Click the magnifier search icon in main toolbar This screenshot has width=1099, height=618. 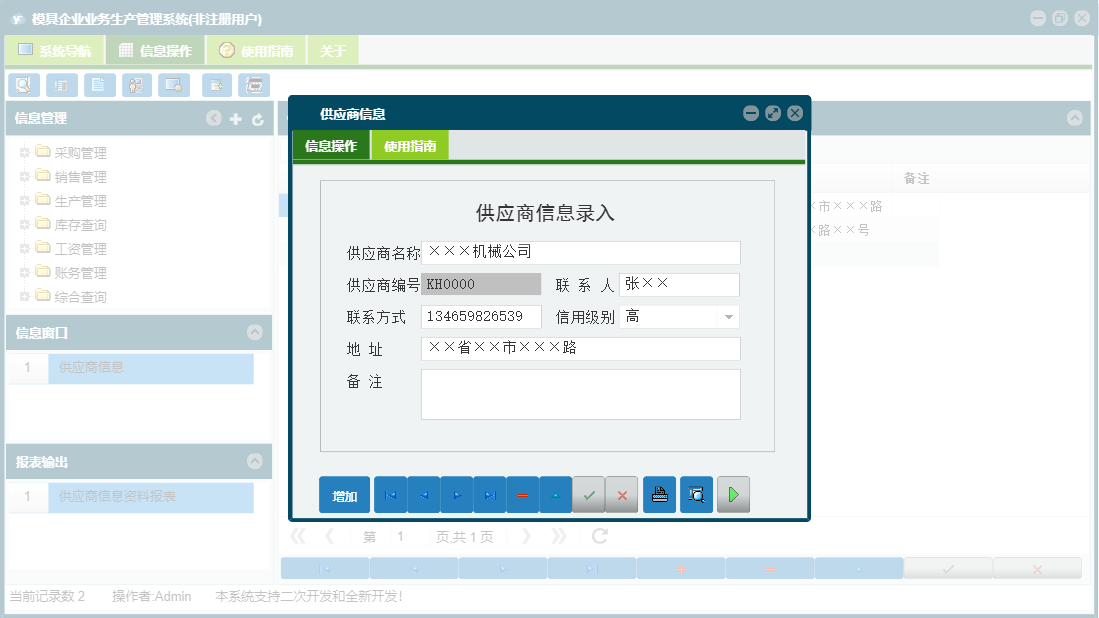[24, 85]
